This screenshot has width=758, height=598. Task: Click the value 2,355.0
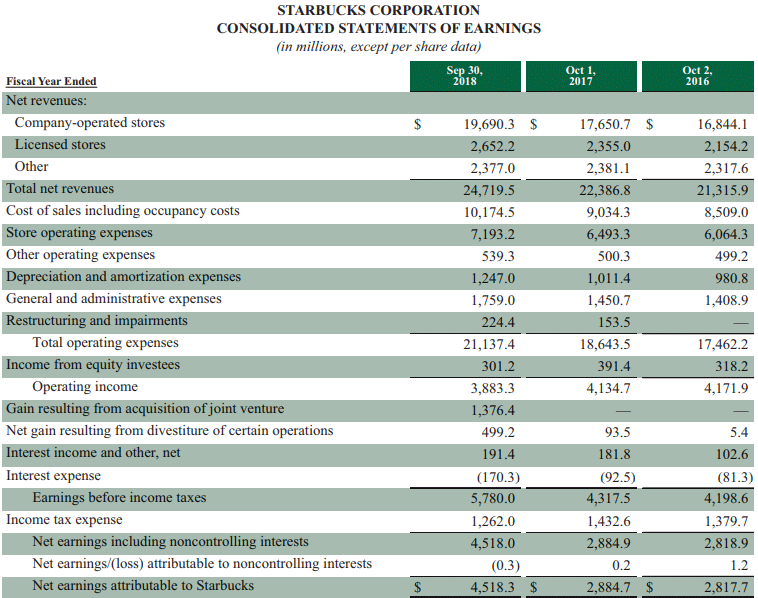pyautogui.click(x=609, y=146)
